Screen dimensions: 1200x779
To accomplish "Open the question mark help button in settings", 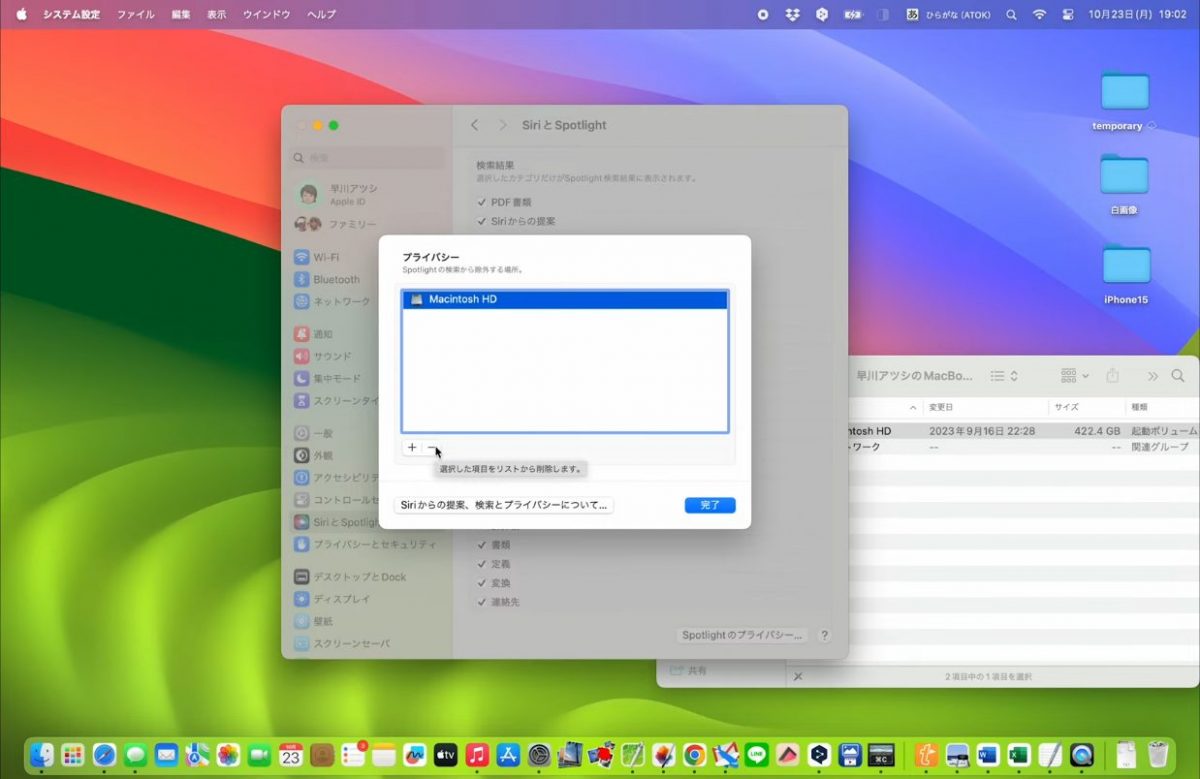I will [x=825, y=635].
